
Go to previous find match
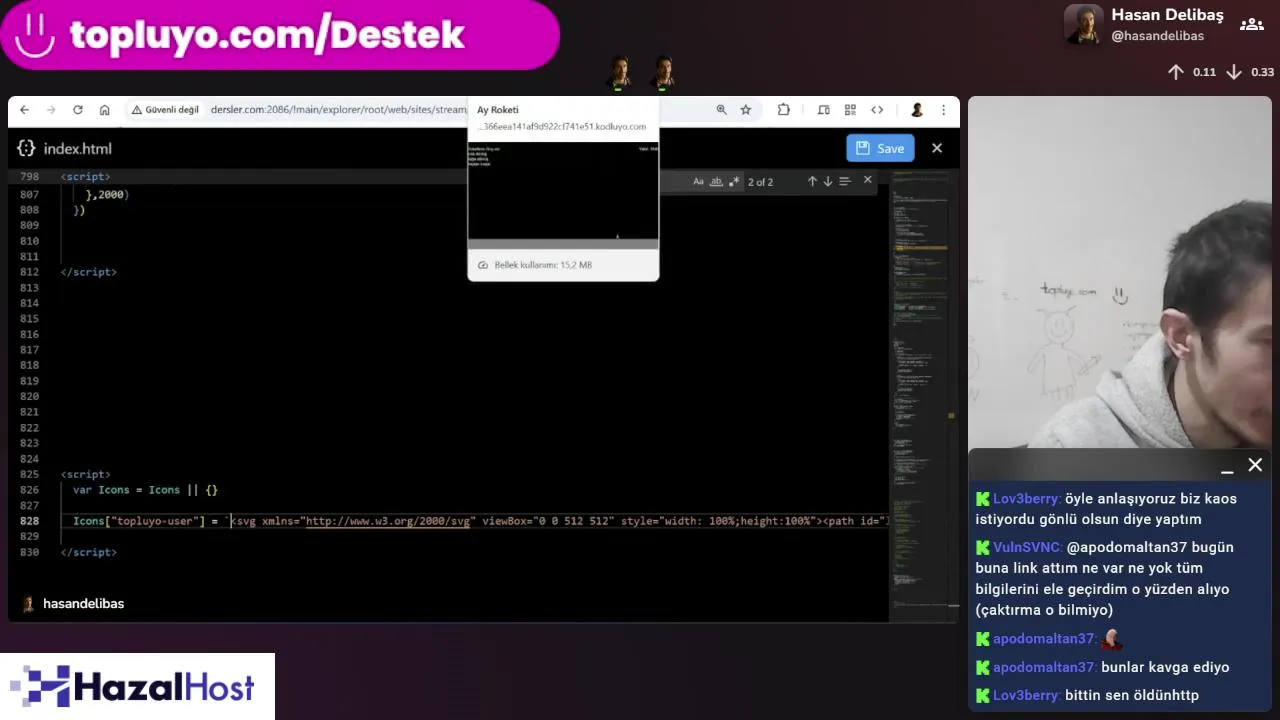coord(812,181)
